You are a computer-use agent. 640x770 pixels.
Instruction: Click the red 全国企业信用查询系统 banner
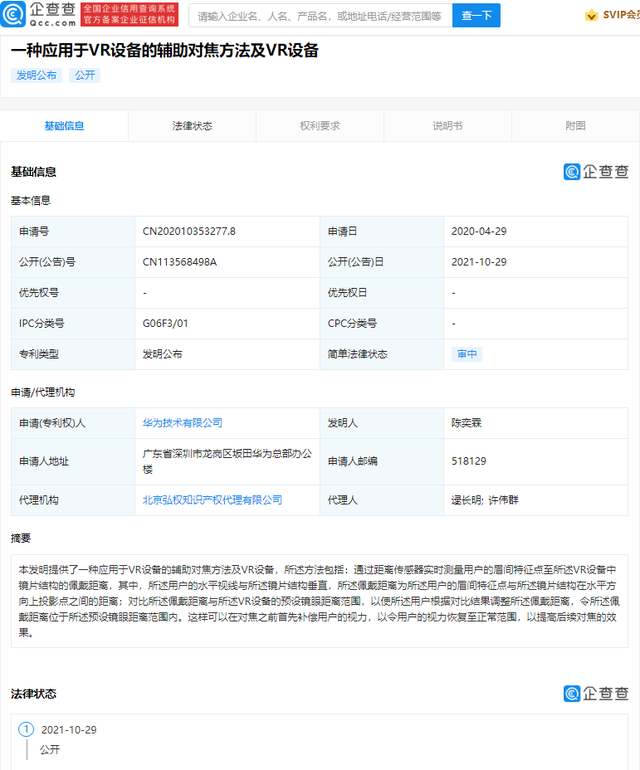pos(129,15)
